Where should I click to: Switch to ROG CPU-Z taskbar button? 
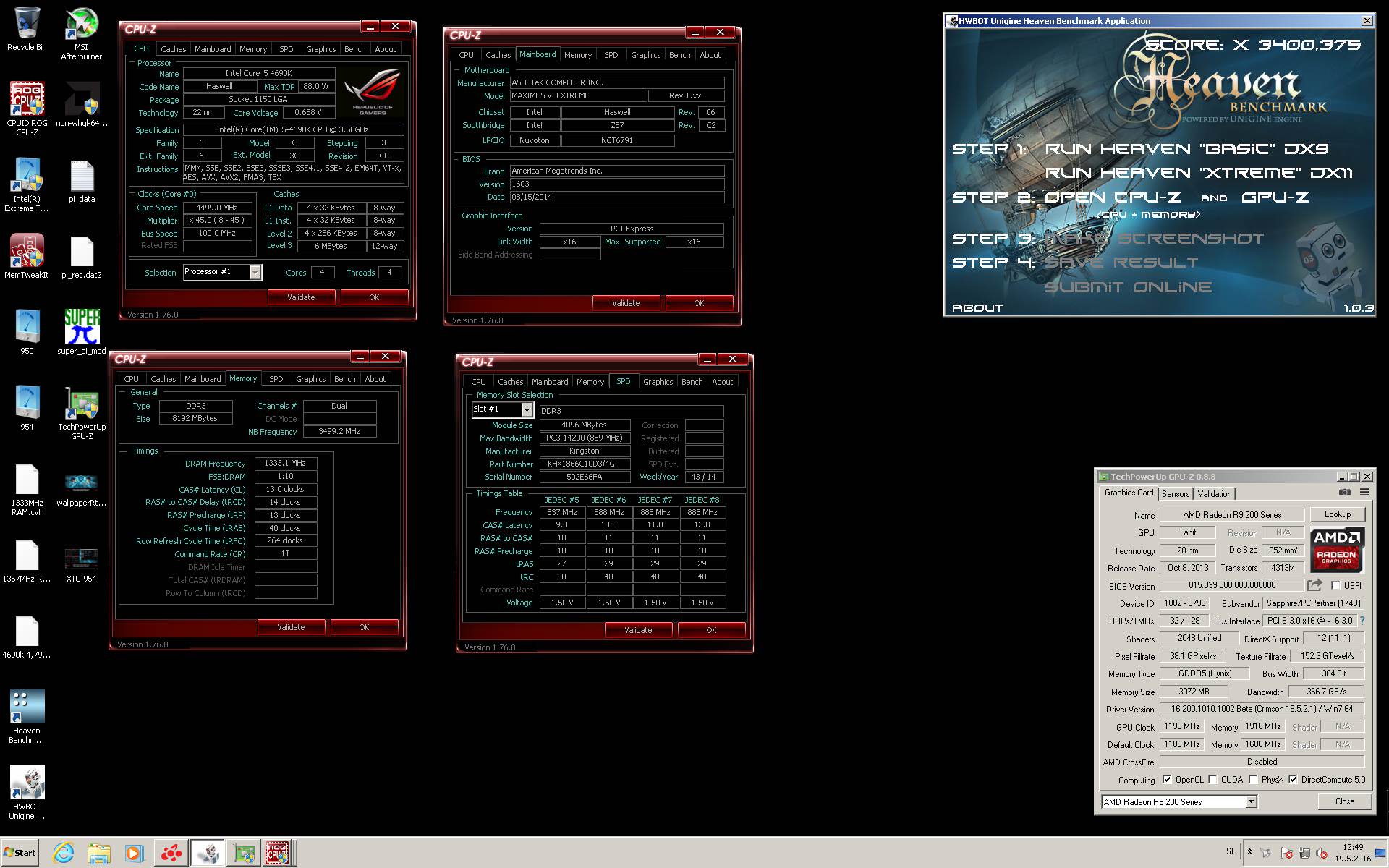(278, 854)
